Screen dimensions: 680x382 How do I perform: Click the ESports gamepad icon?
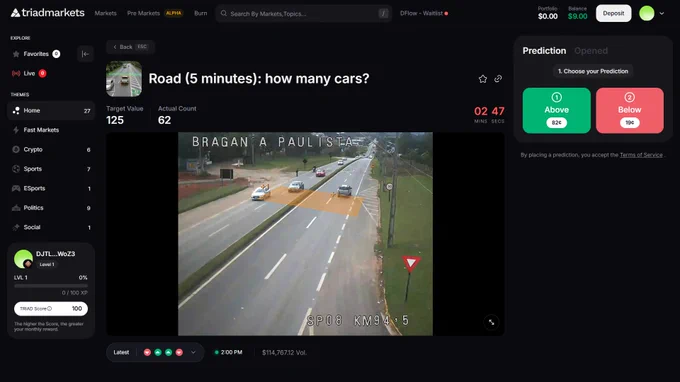16,189
